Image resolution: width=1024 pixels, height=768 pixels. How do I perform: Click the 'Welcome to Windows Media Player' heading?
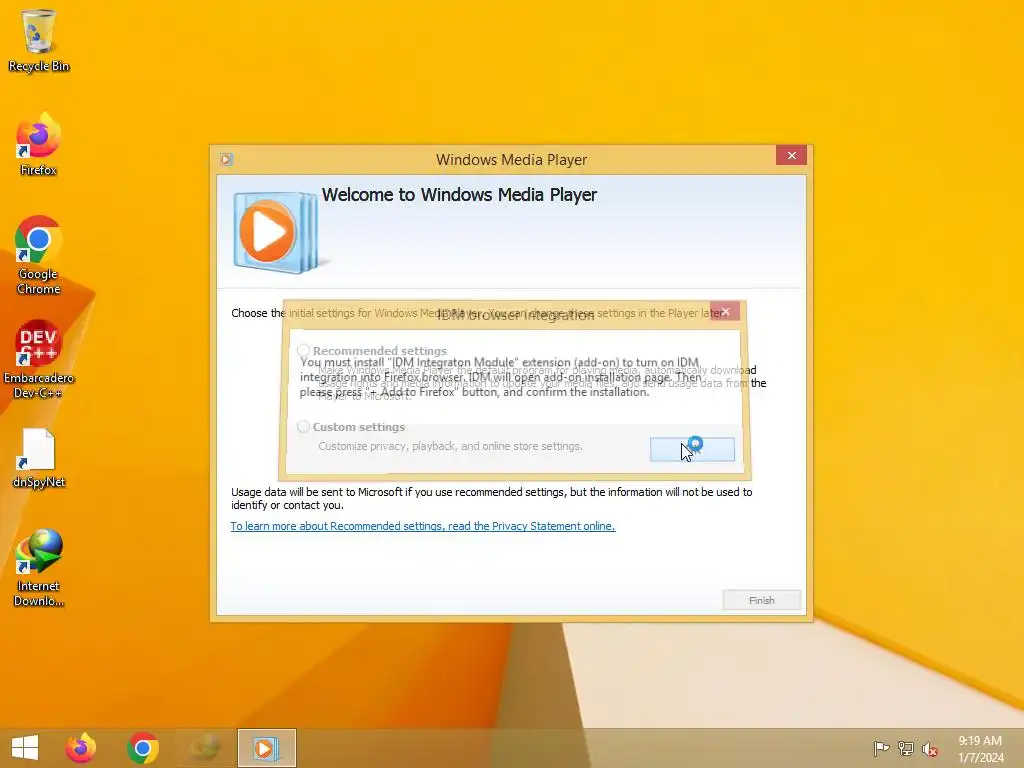tap(459, 195)
